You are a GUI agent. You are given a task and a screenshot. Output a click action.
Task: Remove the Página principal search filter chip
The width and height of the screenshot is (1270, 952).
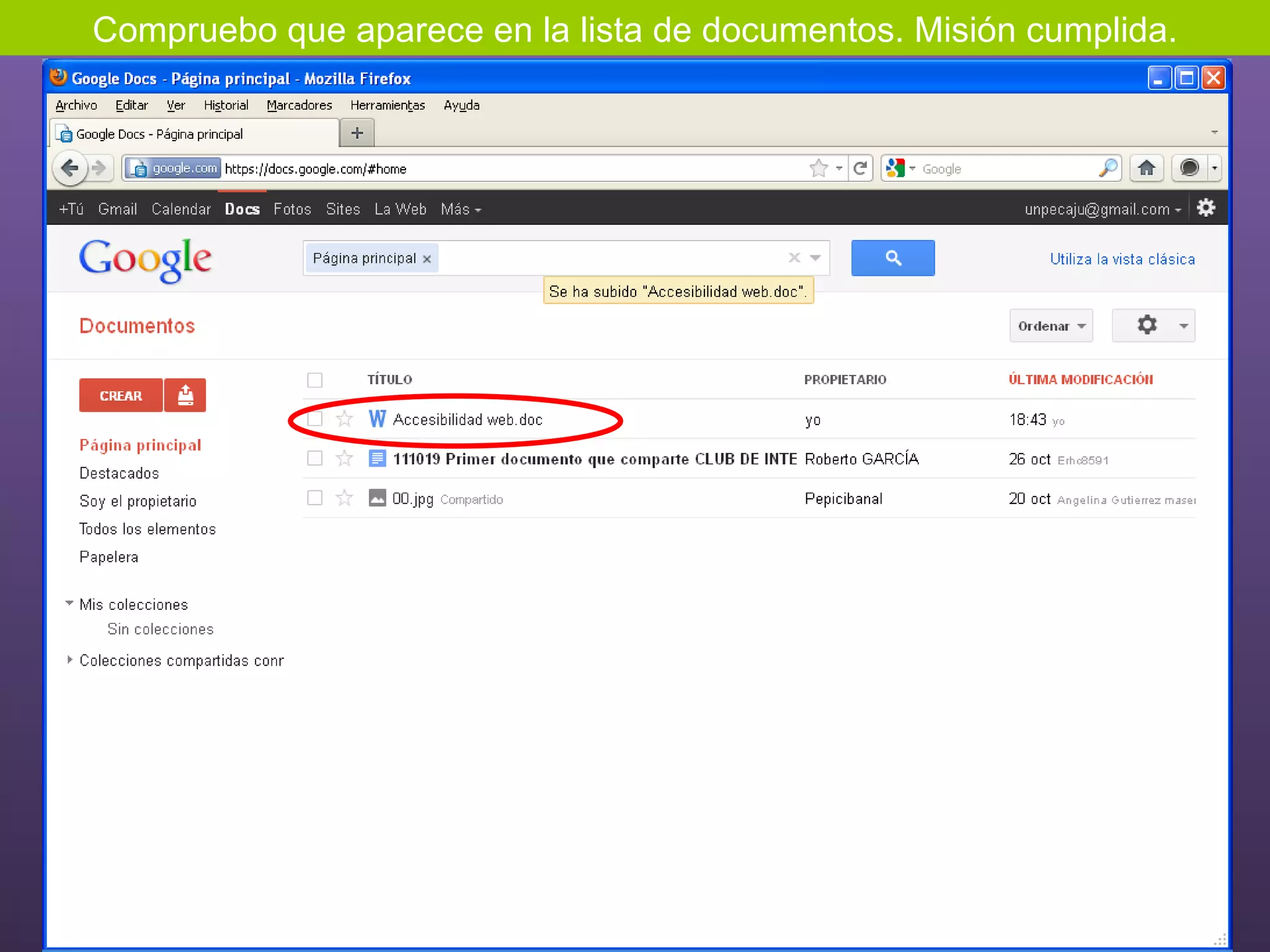tap(427, 259)
